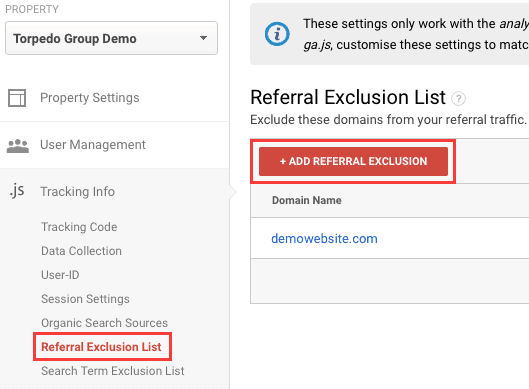The image size is (529, 389).
Task: Click the PROPERTY label above the dropdown
Action: click(x=32, y=9)
